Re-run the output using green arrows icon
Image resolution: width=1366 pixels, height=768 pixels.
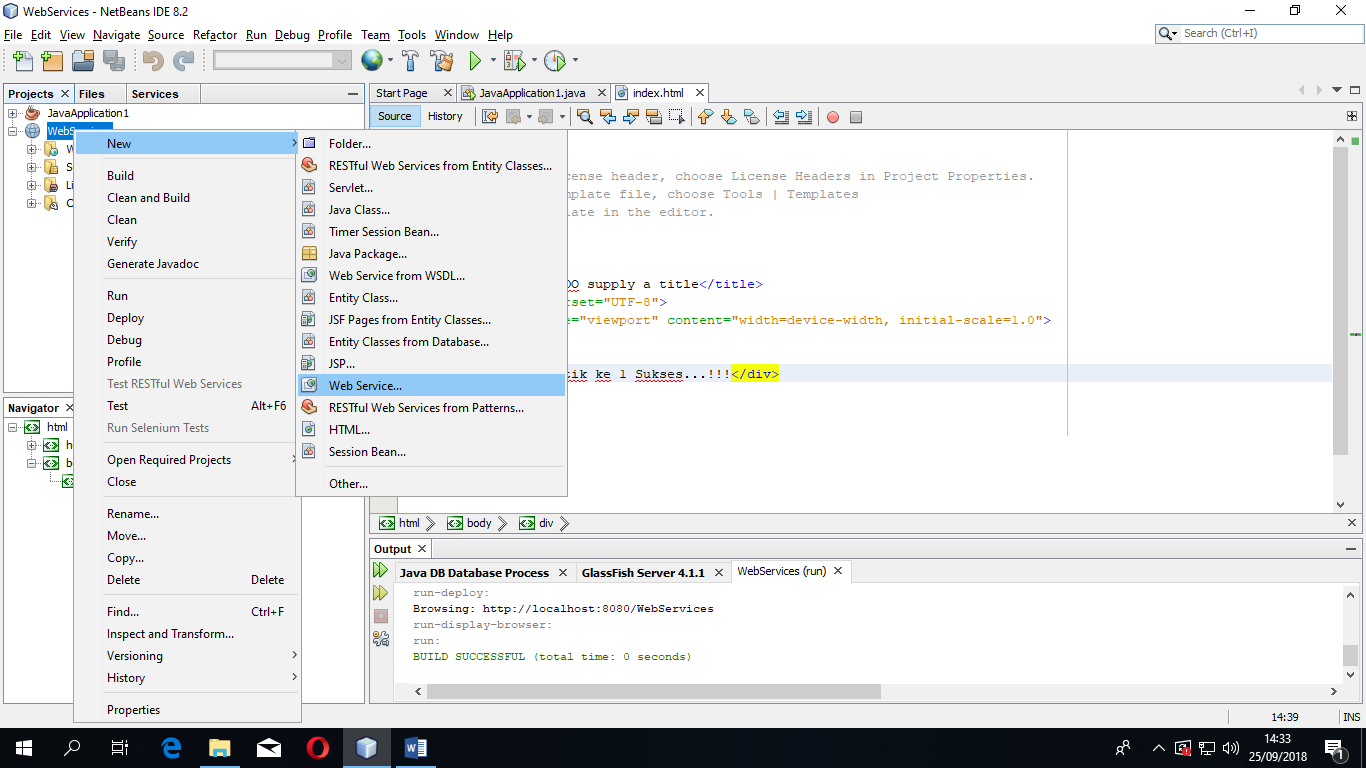(x=381, y=570)
